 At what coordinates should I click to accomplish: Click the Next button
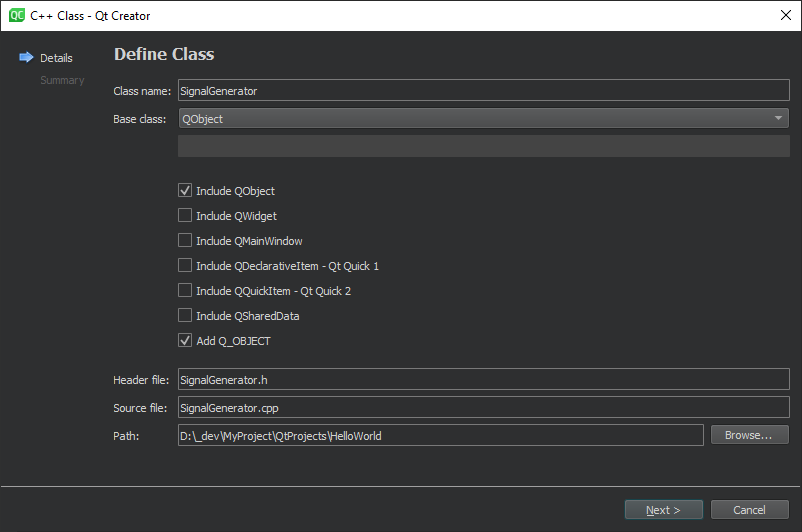coord(663,510)
